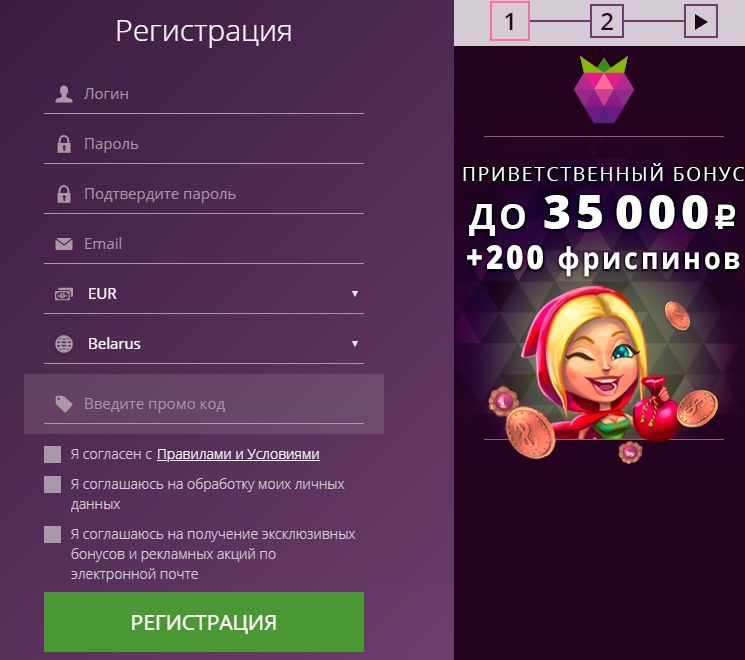Switch to registration step 2

pos(607,21)
